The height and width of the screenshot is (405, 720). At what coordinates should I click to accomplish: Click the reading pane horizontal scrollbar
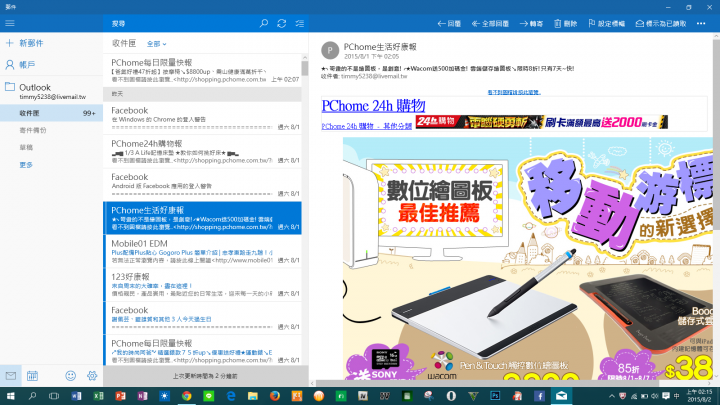(x=487, y=383)
